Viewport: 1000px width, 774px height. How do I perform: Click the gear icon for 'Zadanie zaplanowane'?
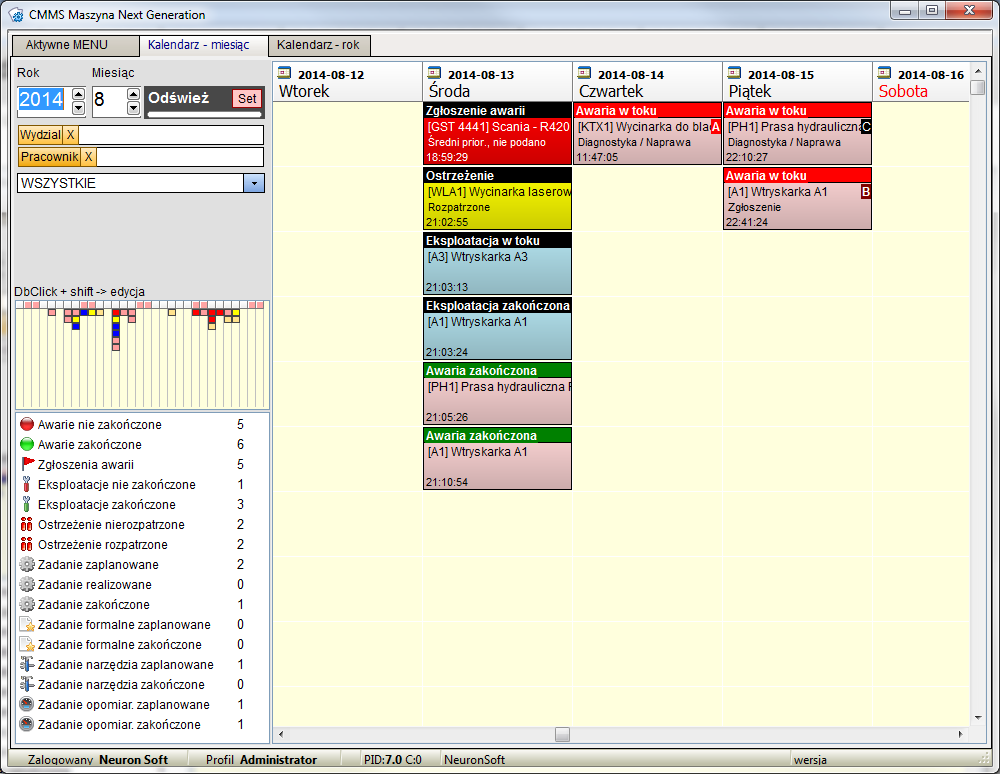27,564
